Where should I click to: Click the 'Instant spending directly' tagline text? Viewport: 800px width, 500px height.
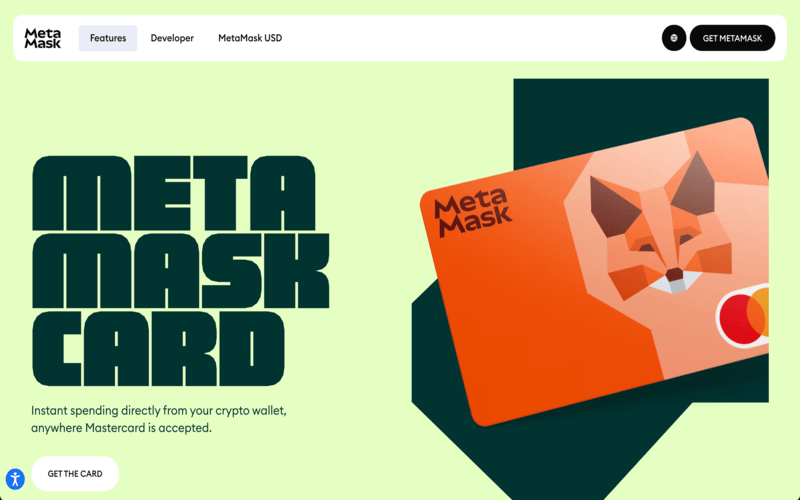click(x=159, y=411)
